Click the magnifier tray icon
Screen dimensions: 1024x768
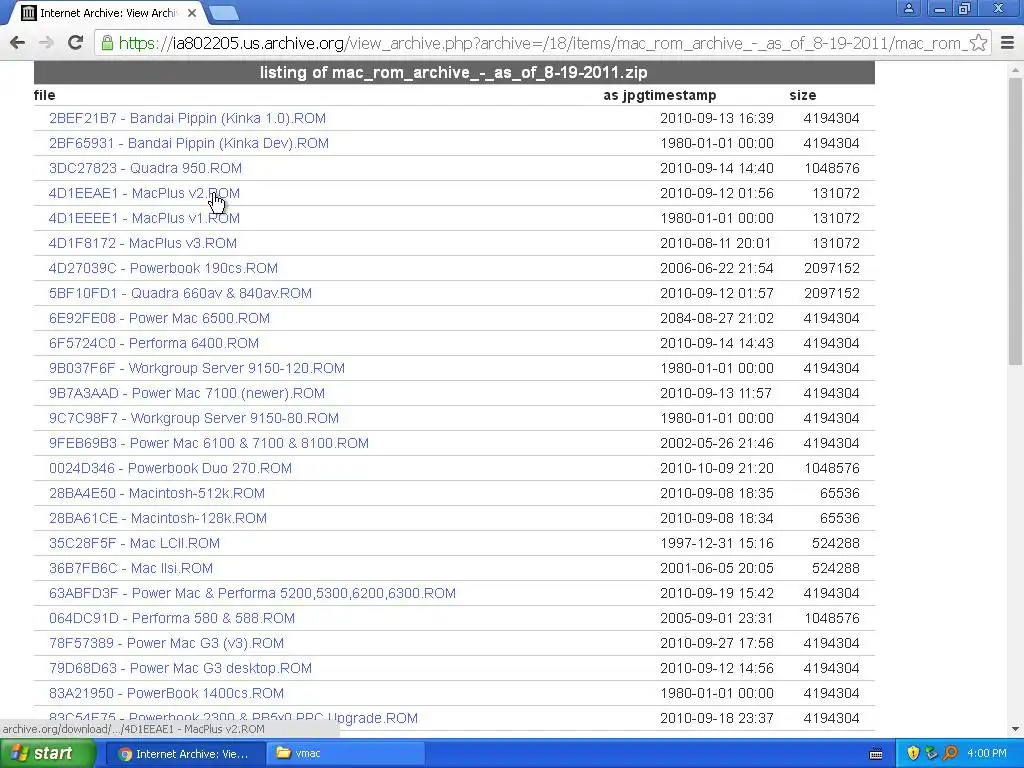tap(951, 754)
